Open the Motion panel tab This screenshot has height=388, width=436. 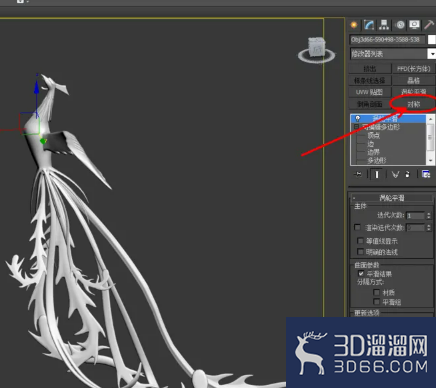(x=400, y=25)
